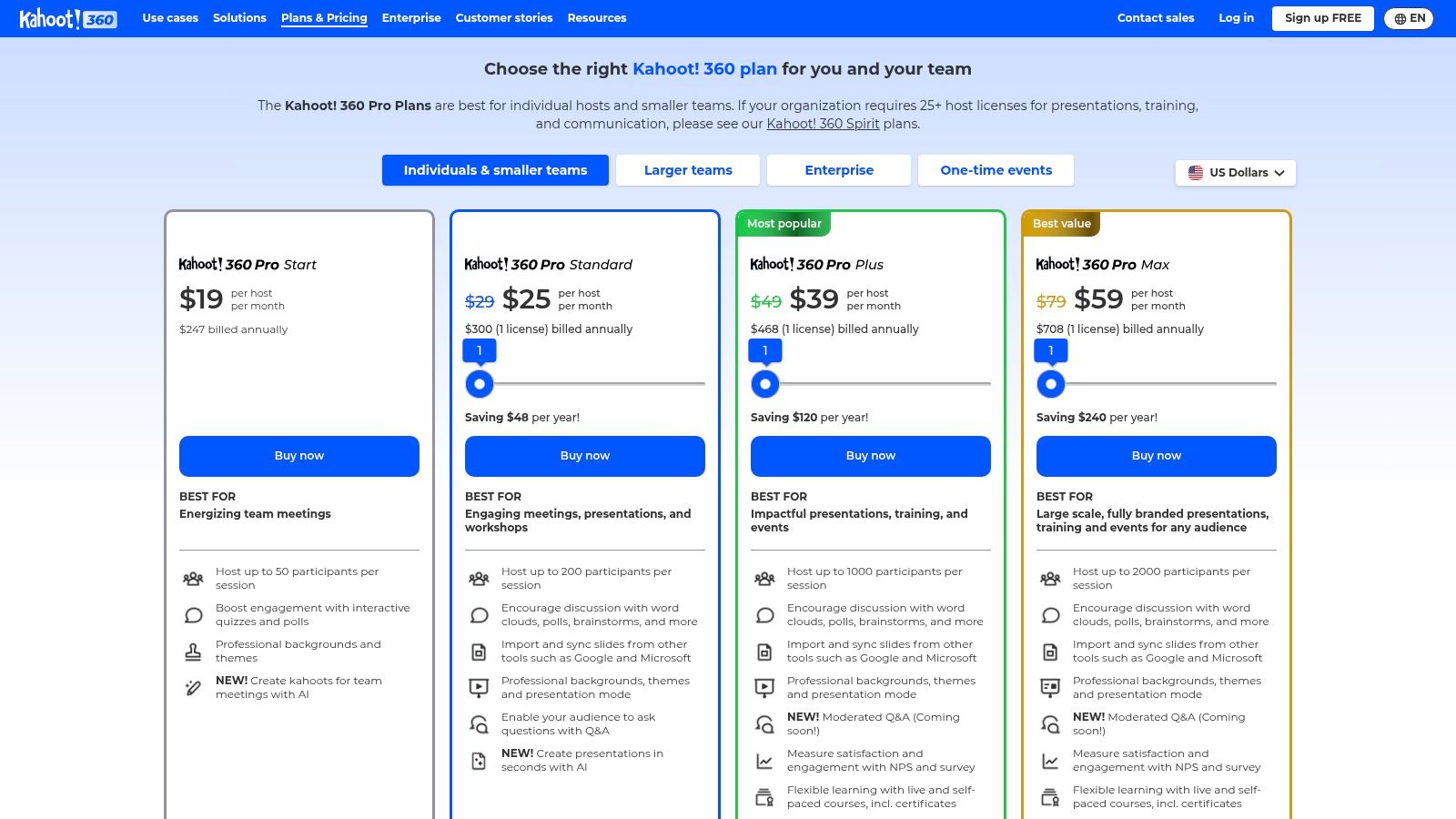Click Contact sales link
The image size is (1456, 819).
pos(1156,18)
